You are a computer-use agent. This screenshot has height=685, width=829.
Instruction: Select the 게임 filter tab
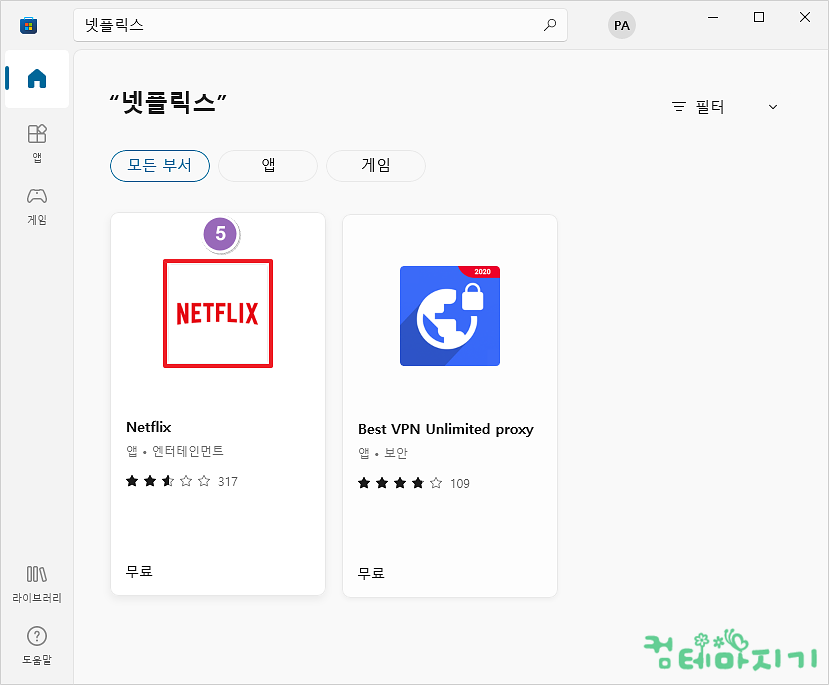(x=376, y=166)
